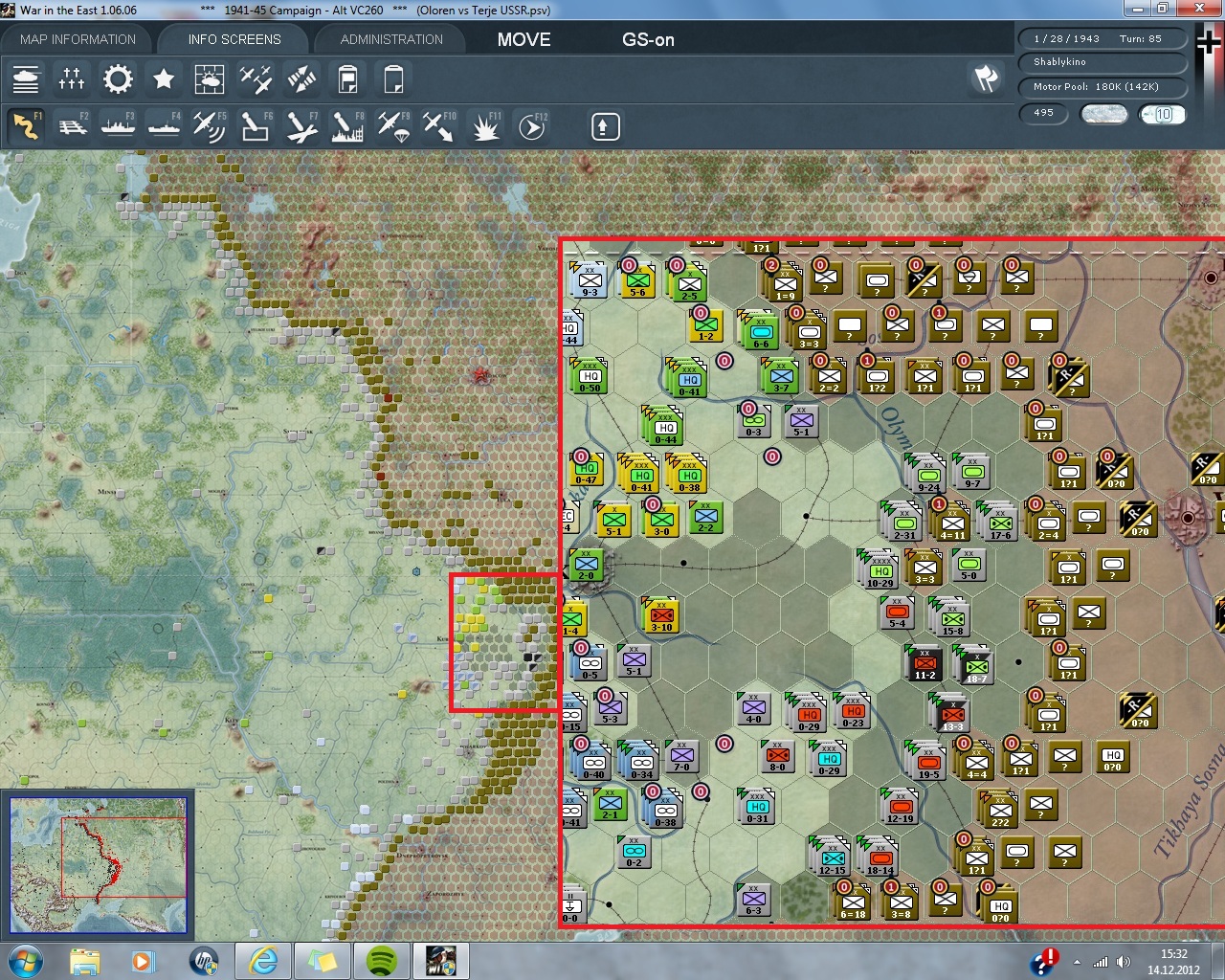Select bomb city mode F8
The height and width of the screenshot is (980, 1225).
point(347,126)
